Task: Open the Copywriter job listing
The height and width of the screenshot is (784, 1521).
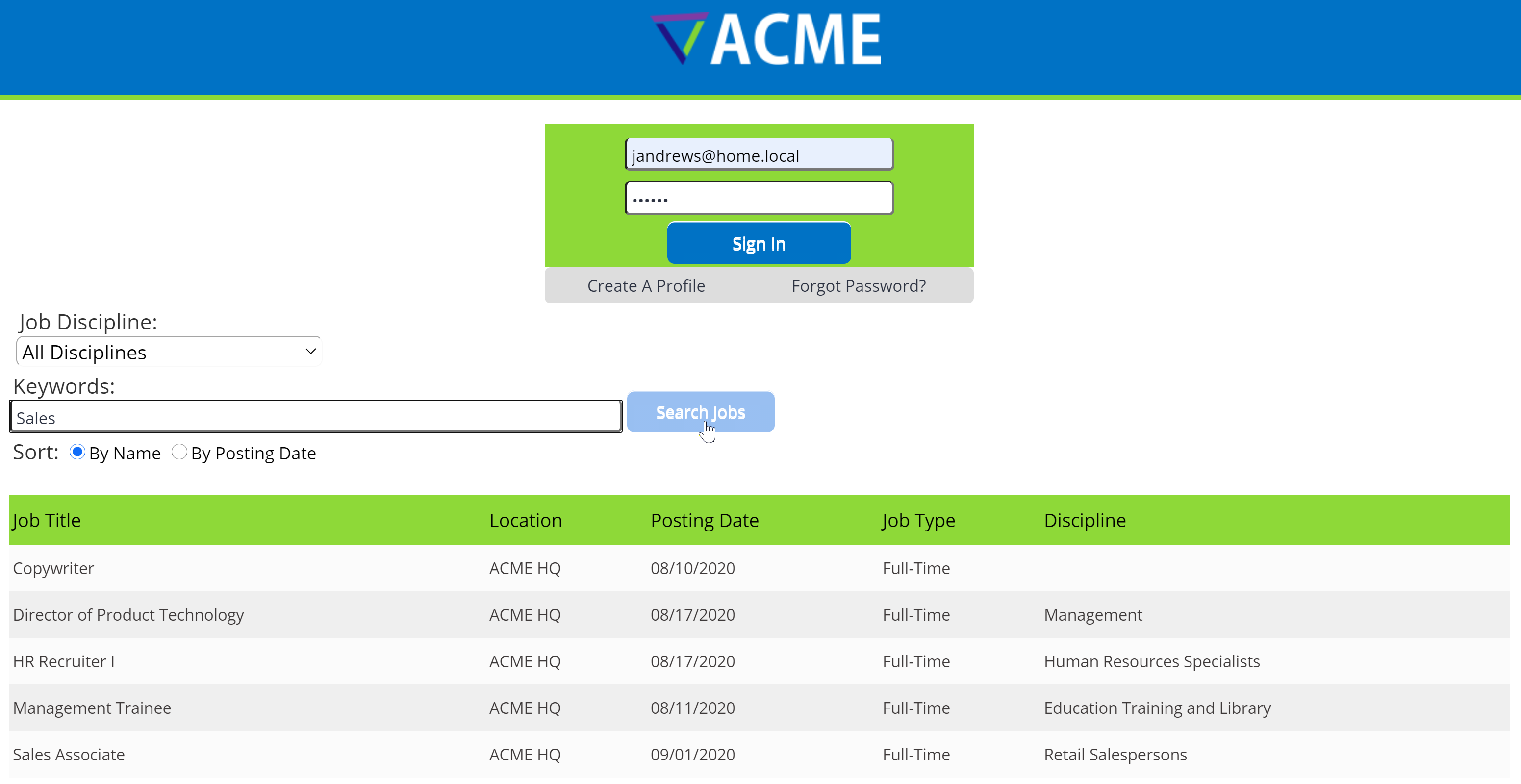Action: click(54, 568)
